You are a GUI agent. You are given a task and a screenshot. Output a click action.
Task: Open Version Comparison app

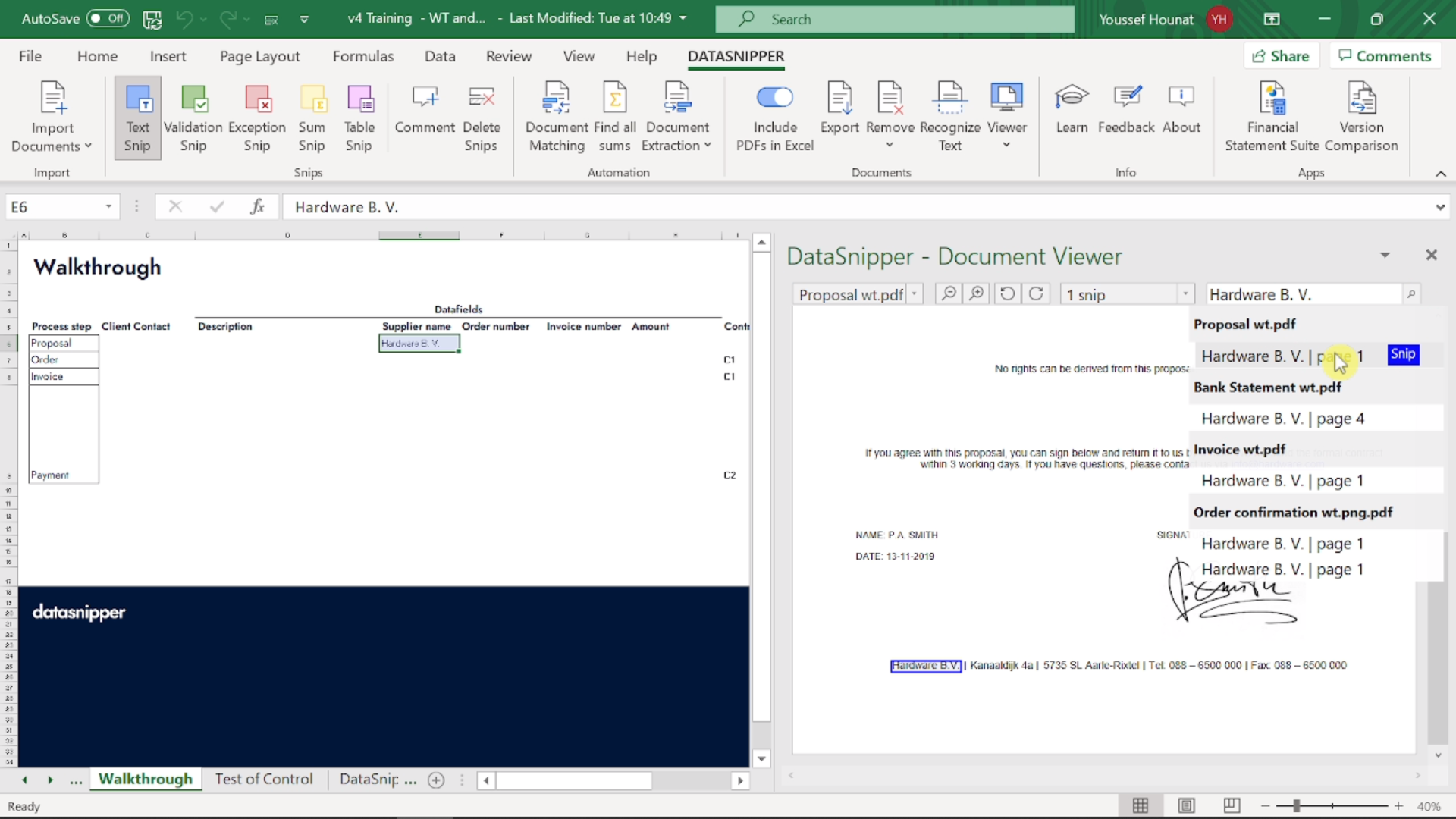(x=1362, y=118)
